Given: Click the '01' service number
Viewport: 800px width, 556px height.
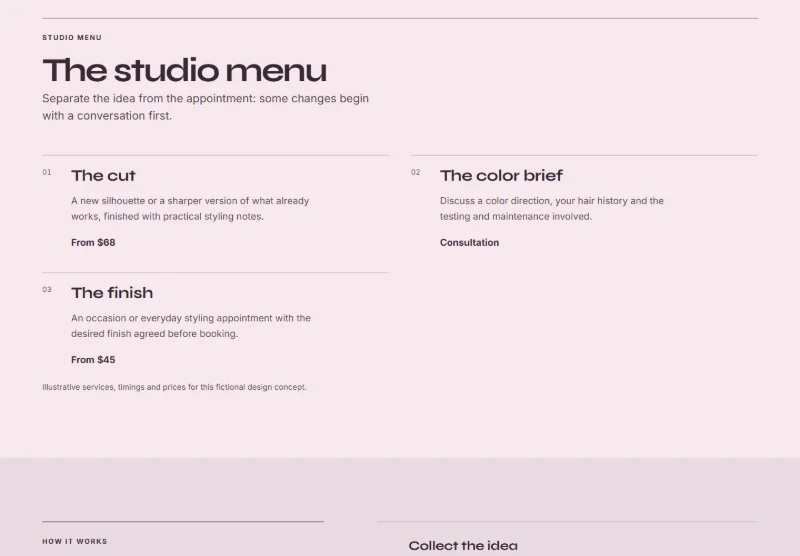Looking at the screenshot, I should [47, 172].
